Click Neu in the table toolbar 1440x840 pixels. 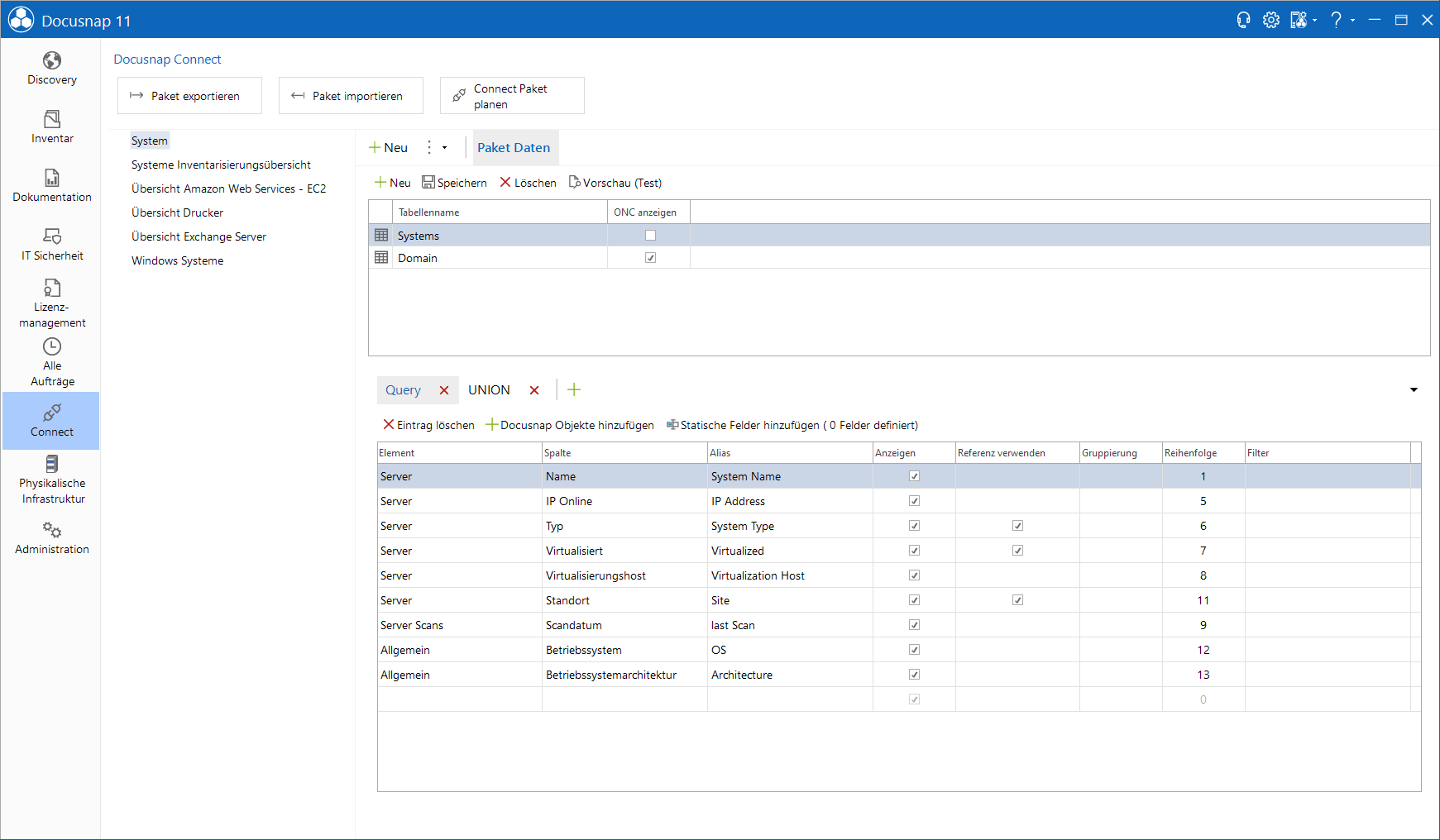(x=393, y=183)
